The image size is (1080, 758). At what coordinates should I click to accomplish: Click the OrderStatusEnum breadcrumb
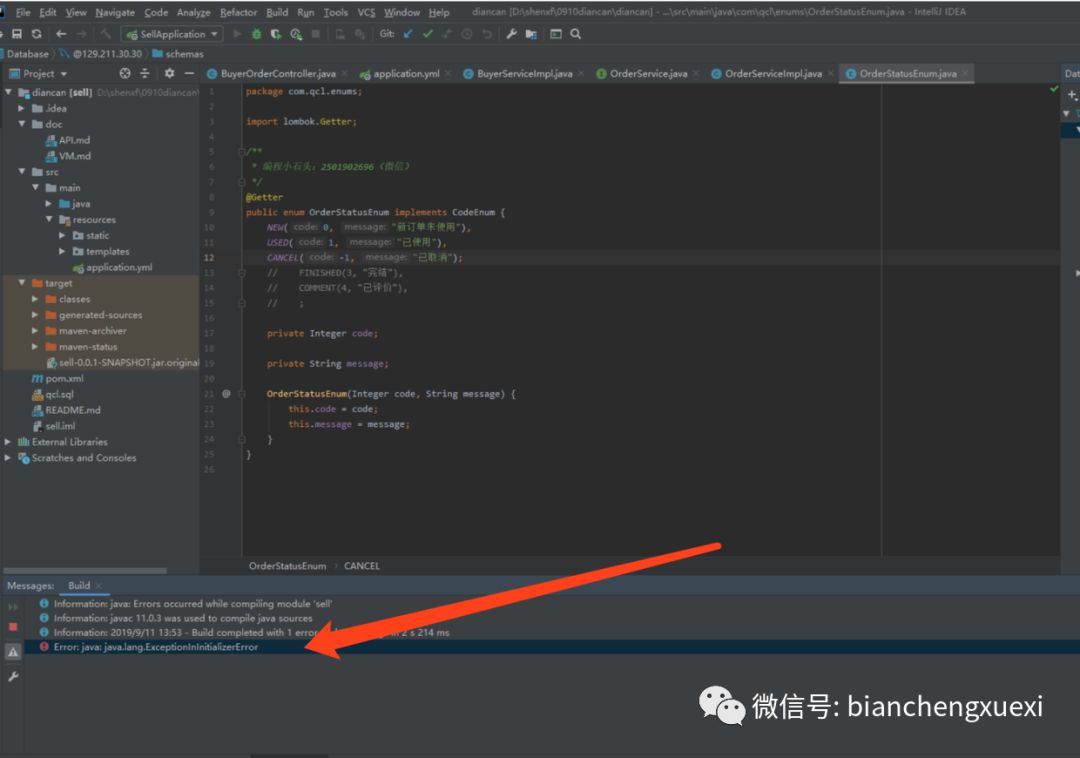click(x=287, y=566)
